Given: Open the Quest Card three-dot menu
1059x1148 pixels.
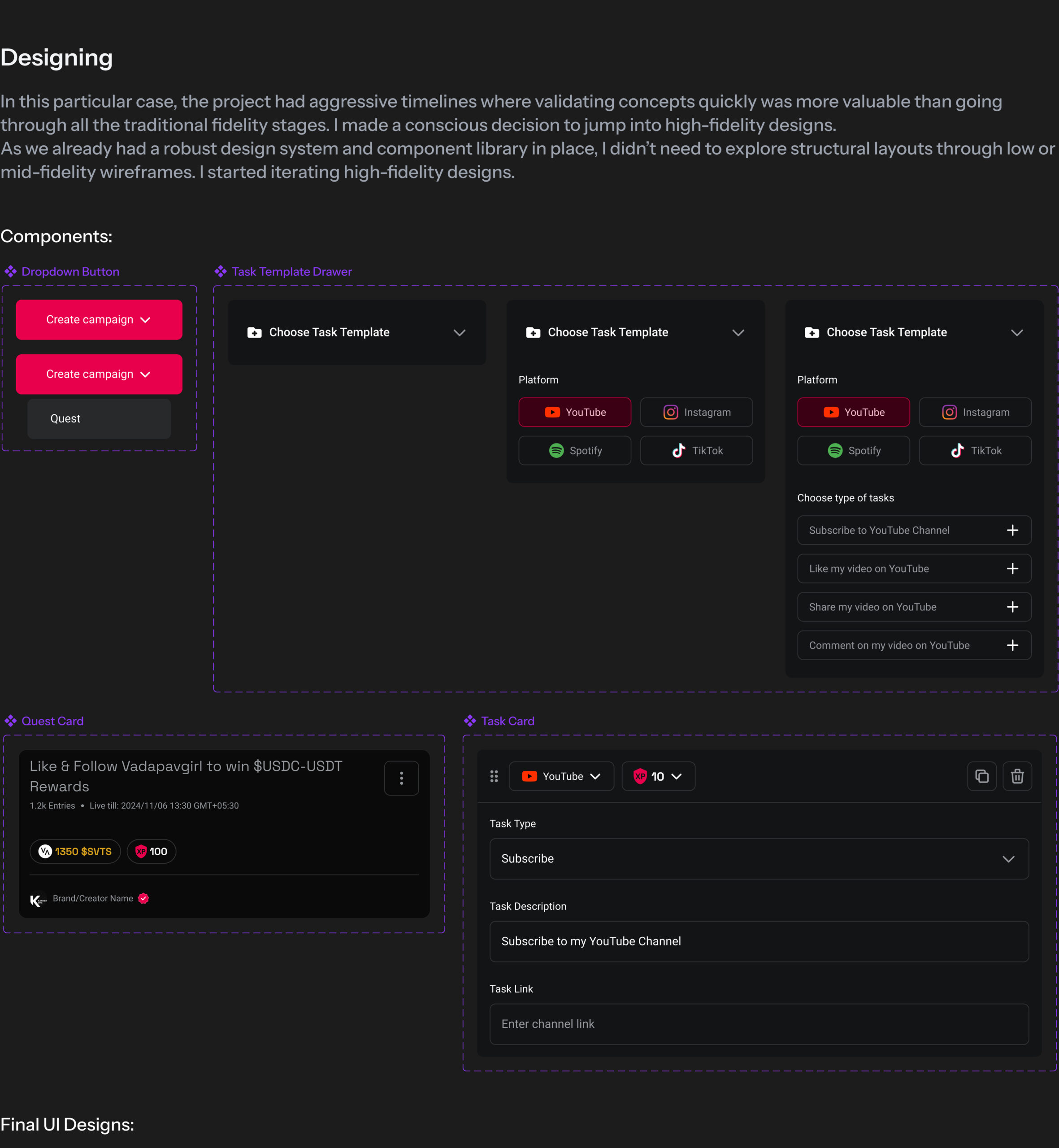Looking at the screenshot, I should point(401,778).
